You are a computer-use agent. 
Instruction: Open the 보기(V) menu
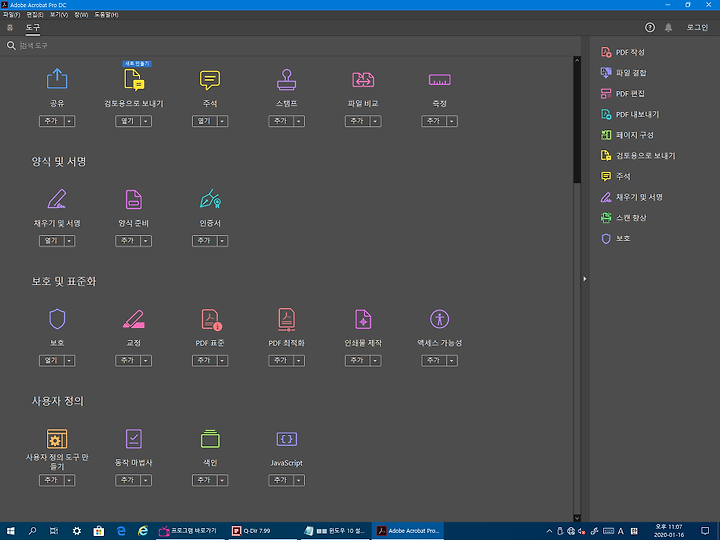(x=59, y=15)
